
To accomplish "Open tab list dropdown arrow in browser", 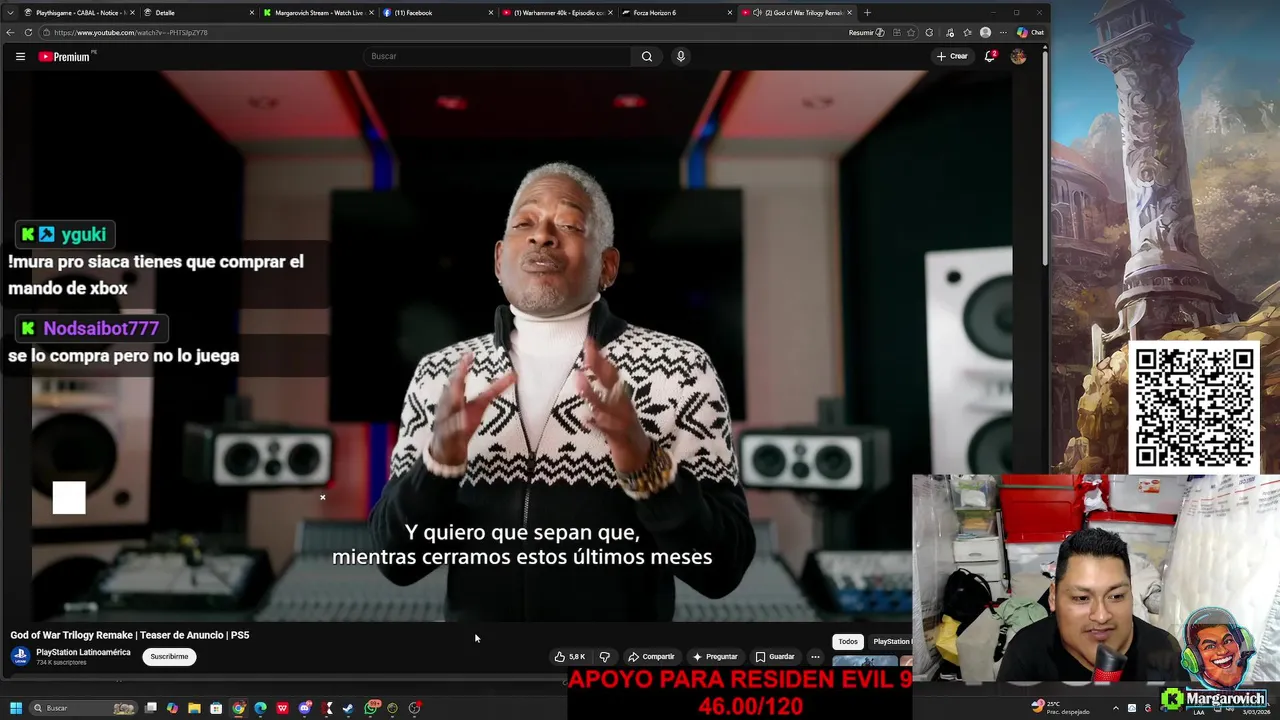I will tap(10, 12).
